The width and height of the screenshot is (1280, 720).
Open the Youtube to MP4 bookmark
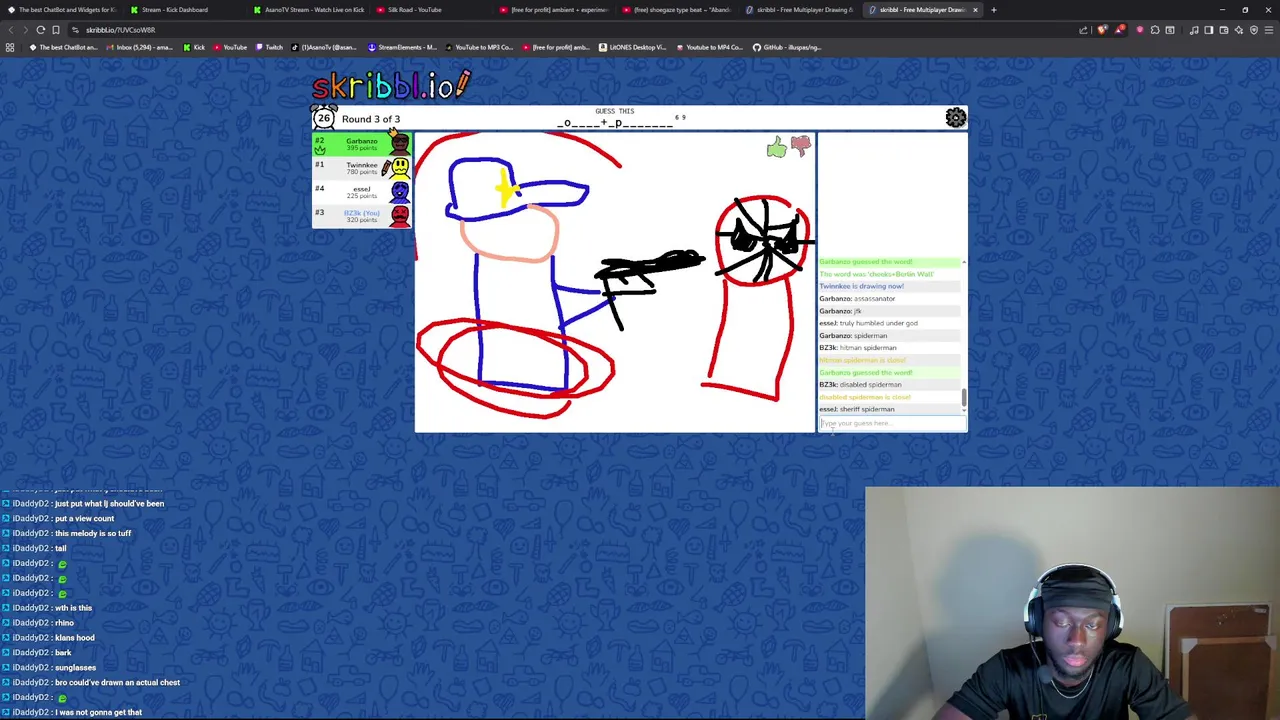(710, 47)
